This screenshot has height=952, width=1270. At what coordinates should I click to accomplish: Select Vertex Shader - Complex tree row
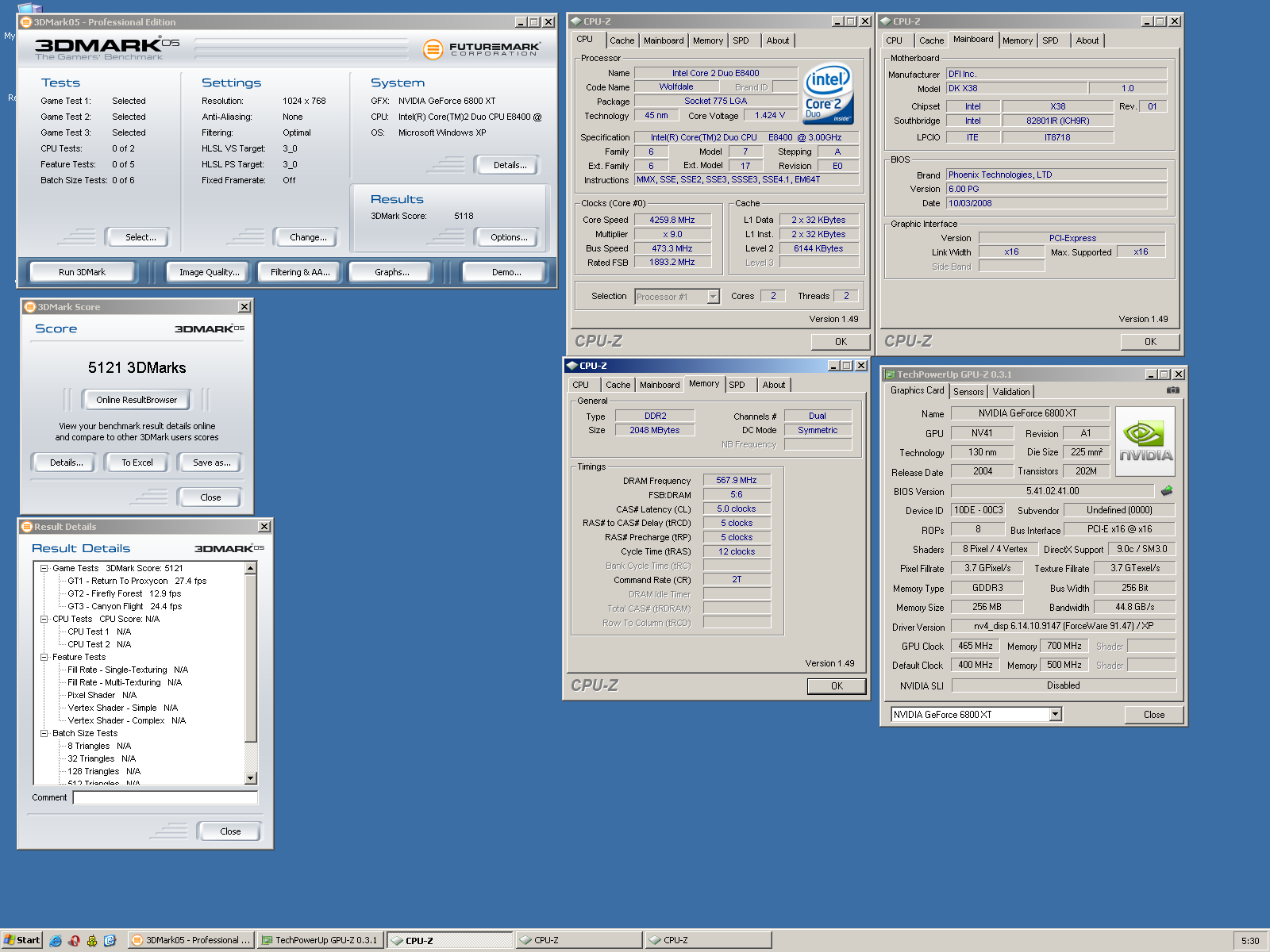coord(126,720)
